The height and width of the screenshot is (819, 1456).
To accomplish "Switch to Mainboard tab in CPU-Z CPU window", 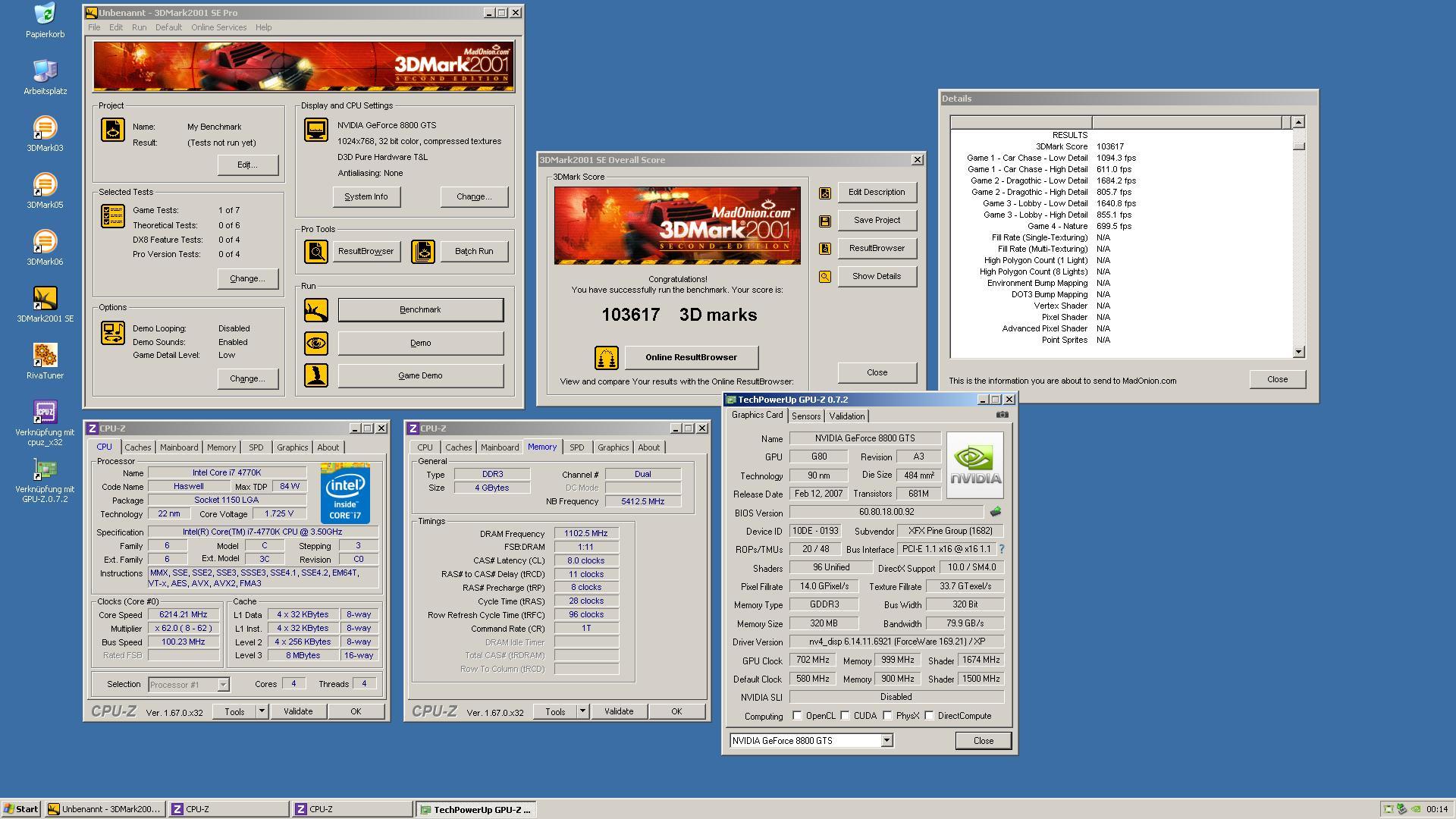I will point(179,447).
